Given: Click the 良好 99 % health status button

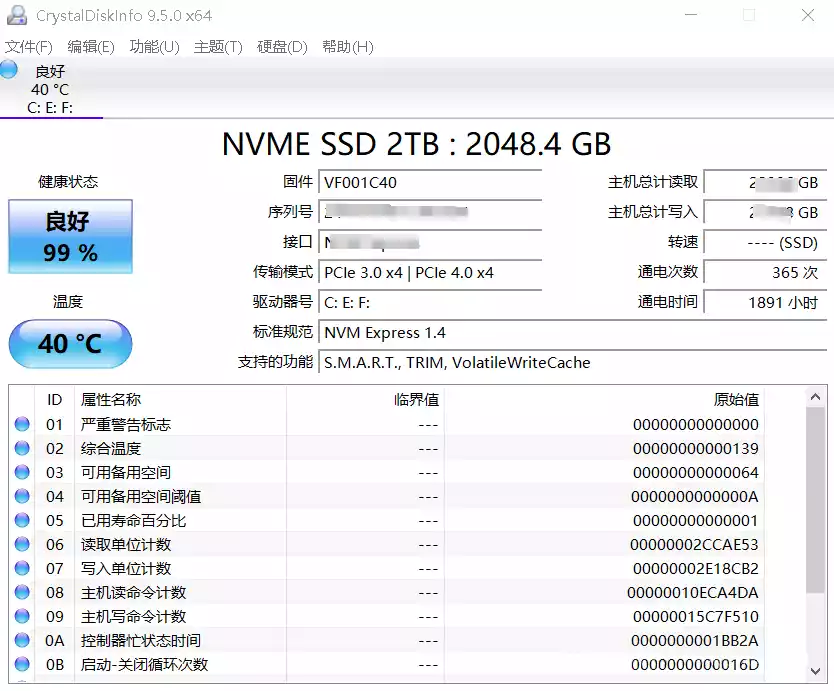Looking at the screenshot, I should pos(70,237).
